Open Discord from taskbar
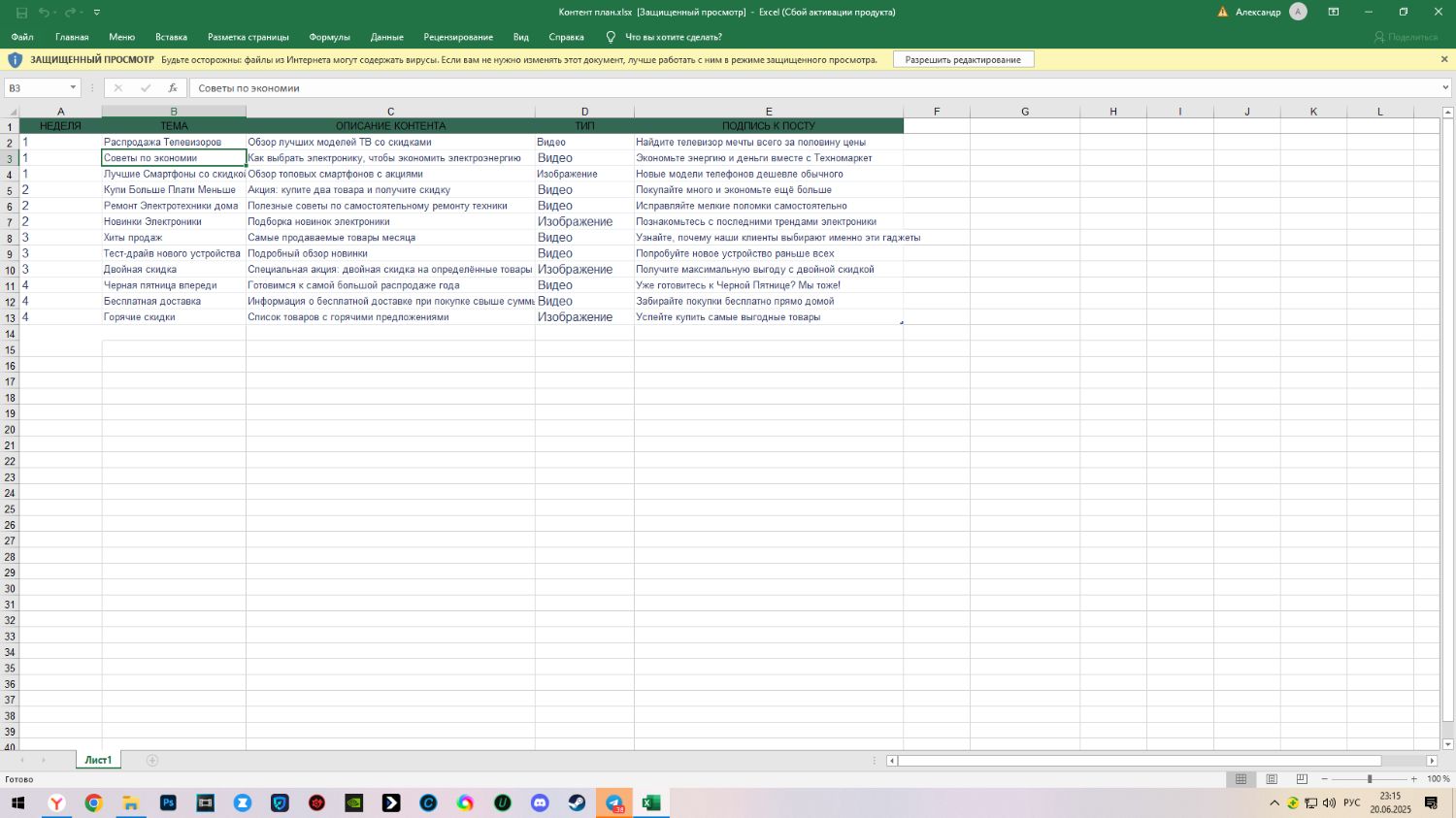The height and width of the screenshot is (818, 1456). pyautogui.click(x=540, y=802)
